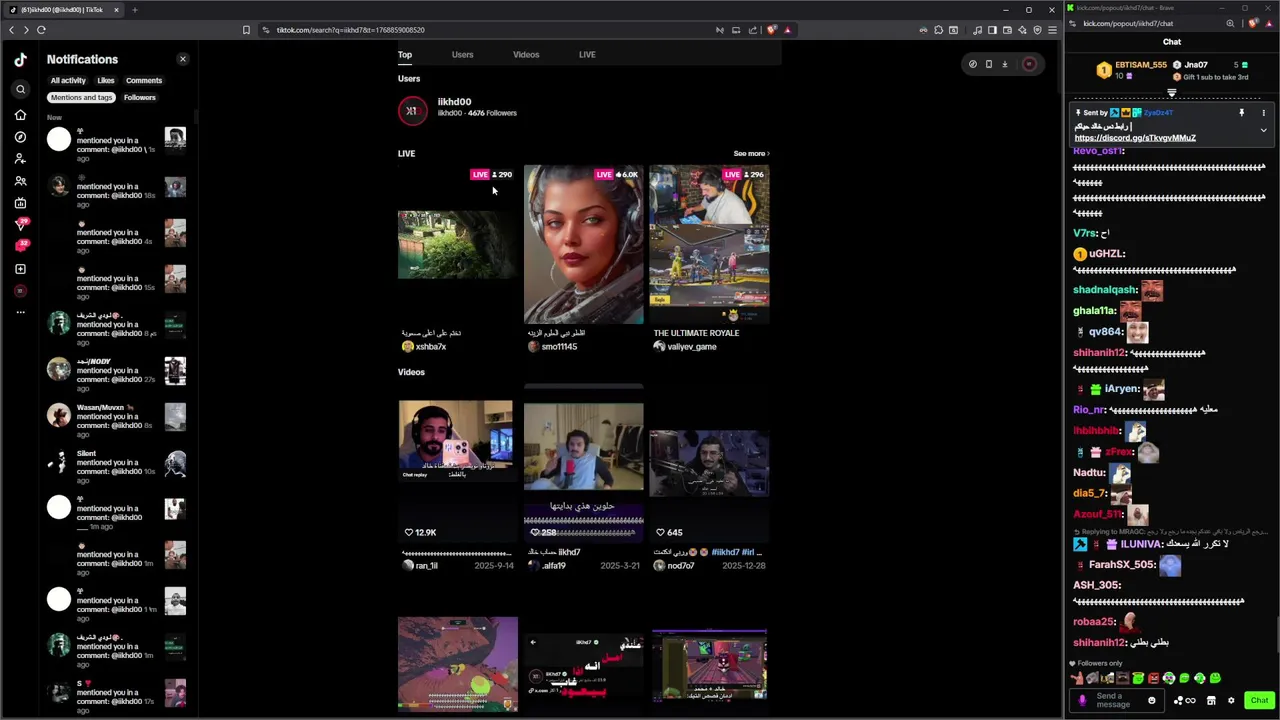Click the Send a message field
Screen dimensions: 1280x720
[x=1118, y=700]
